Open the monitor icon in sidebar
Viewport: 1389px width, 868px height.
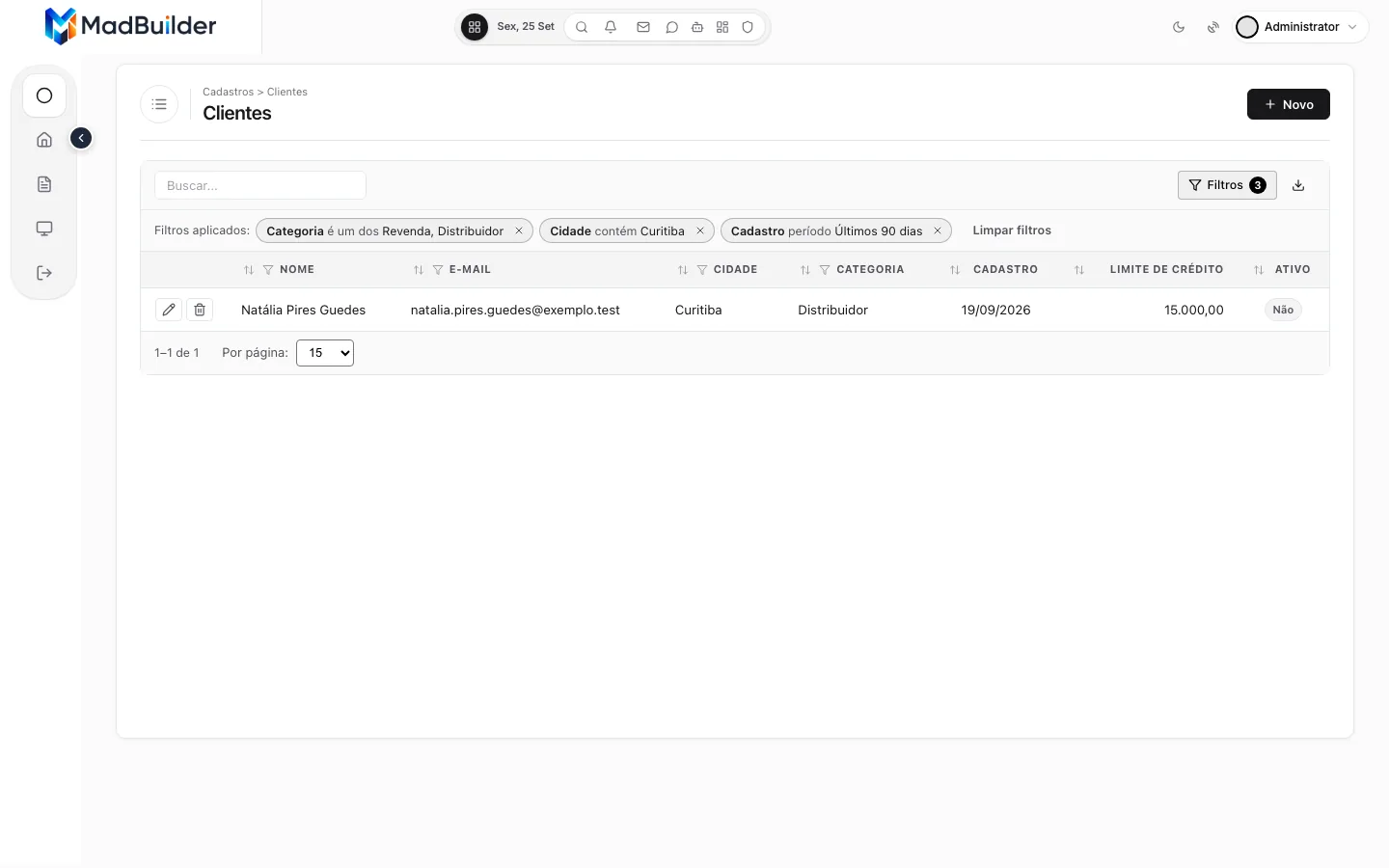point(44,229)
